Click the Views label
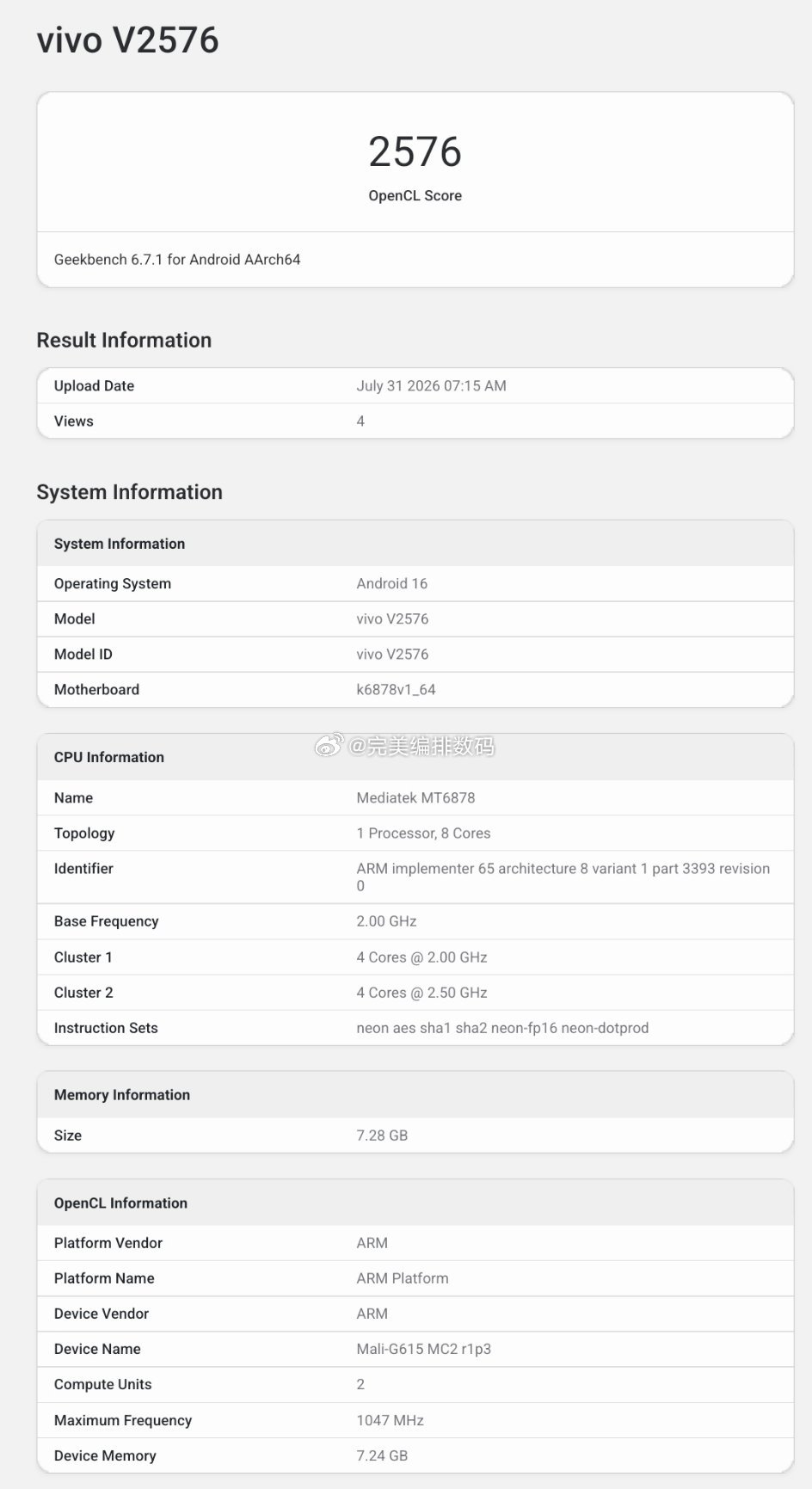The height and width of the screenshot is (1489, 812). (73, 421)
